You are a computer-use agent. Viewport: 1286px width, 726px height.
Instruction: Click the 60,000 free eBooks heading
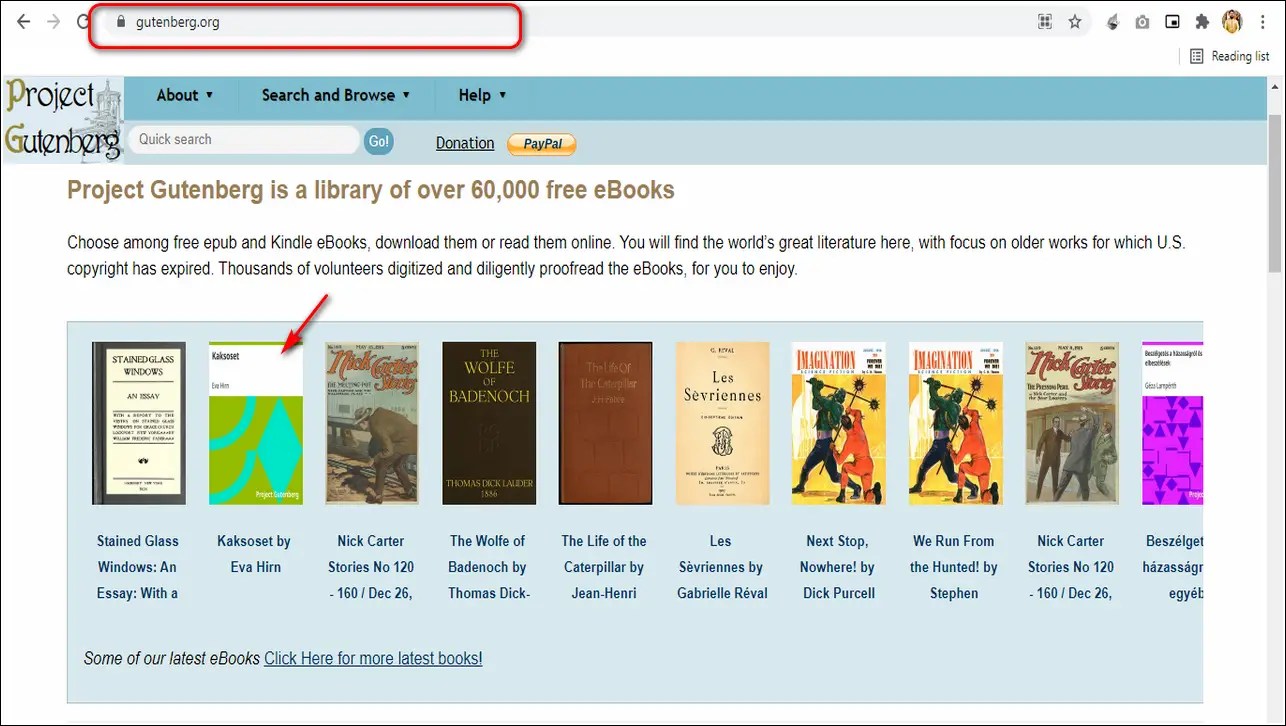pyautogui.click(x=371, y=190)
